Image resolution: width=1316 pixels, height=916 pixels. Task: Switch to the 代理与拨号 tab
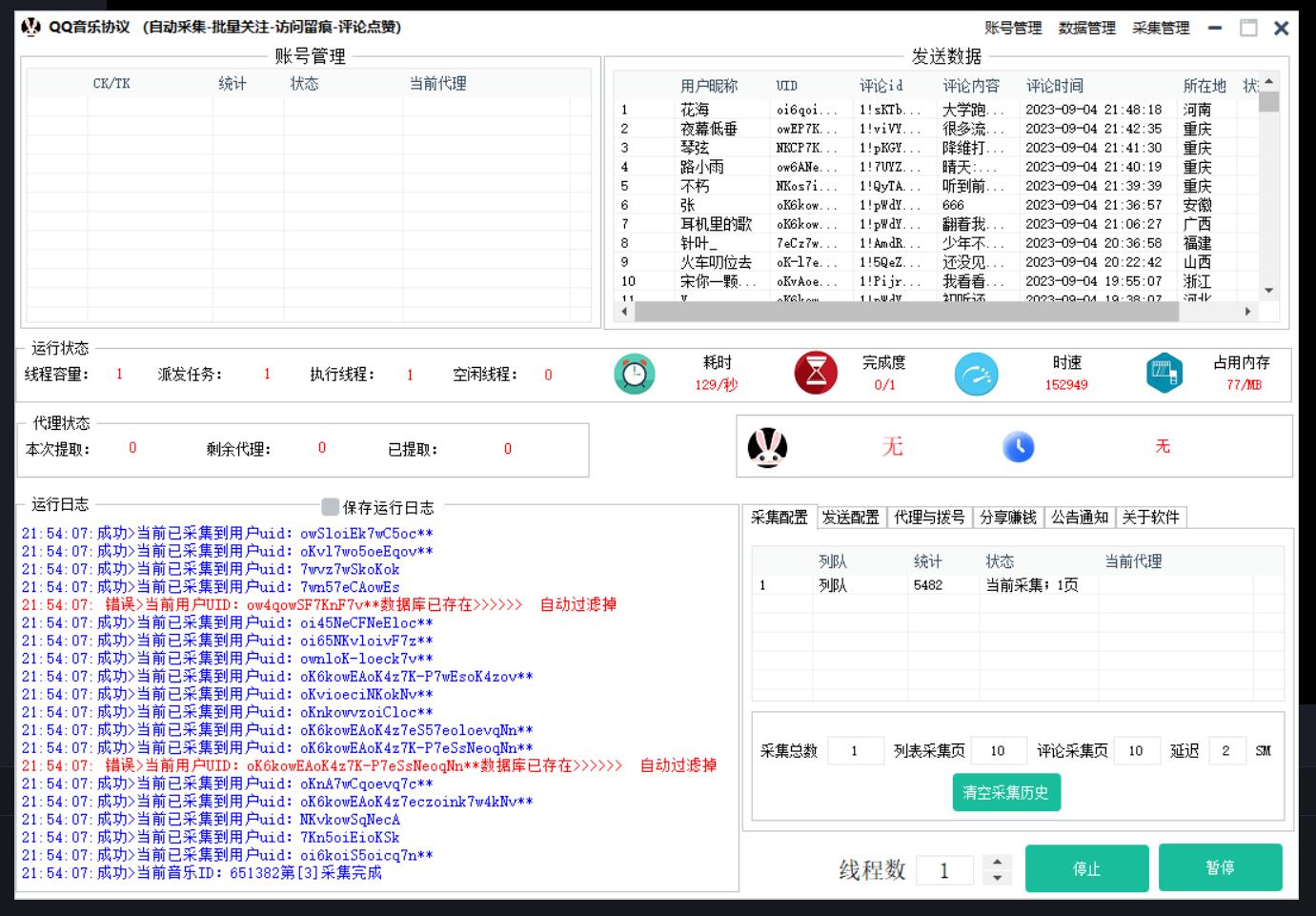[929, 518]
